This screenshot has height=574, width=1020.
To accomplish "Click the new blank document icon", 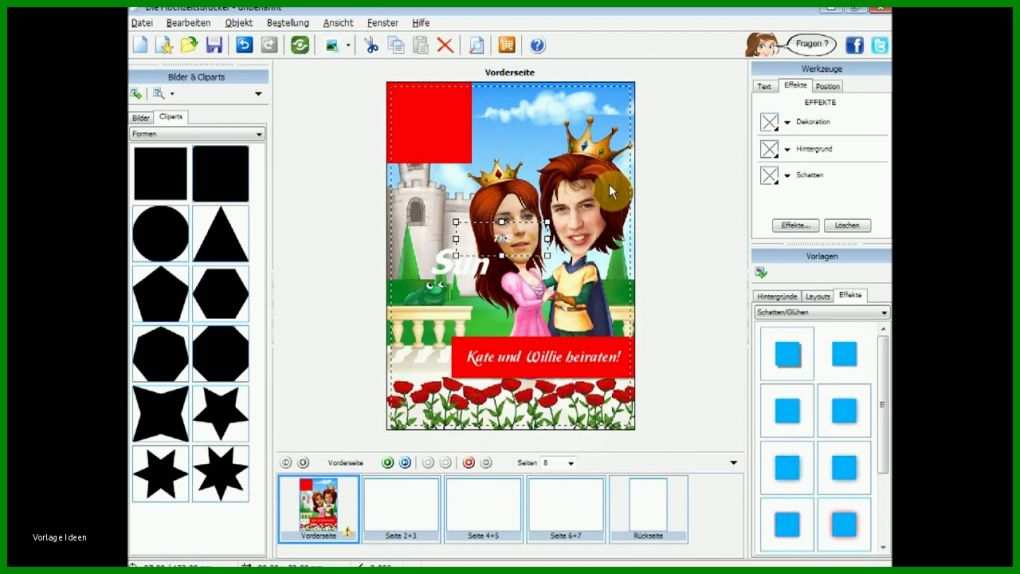I will point(140,45).
